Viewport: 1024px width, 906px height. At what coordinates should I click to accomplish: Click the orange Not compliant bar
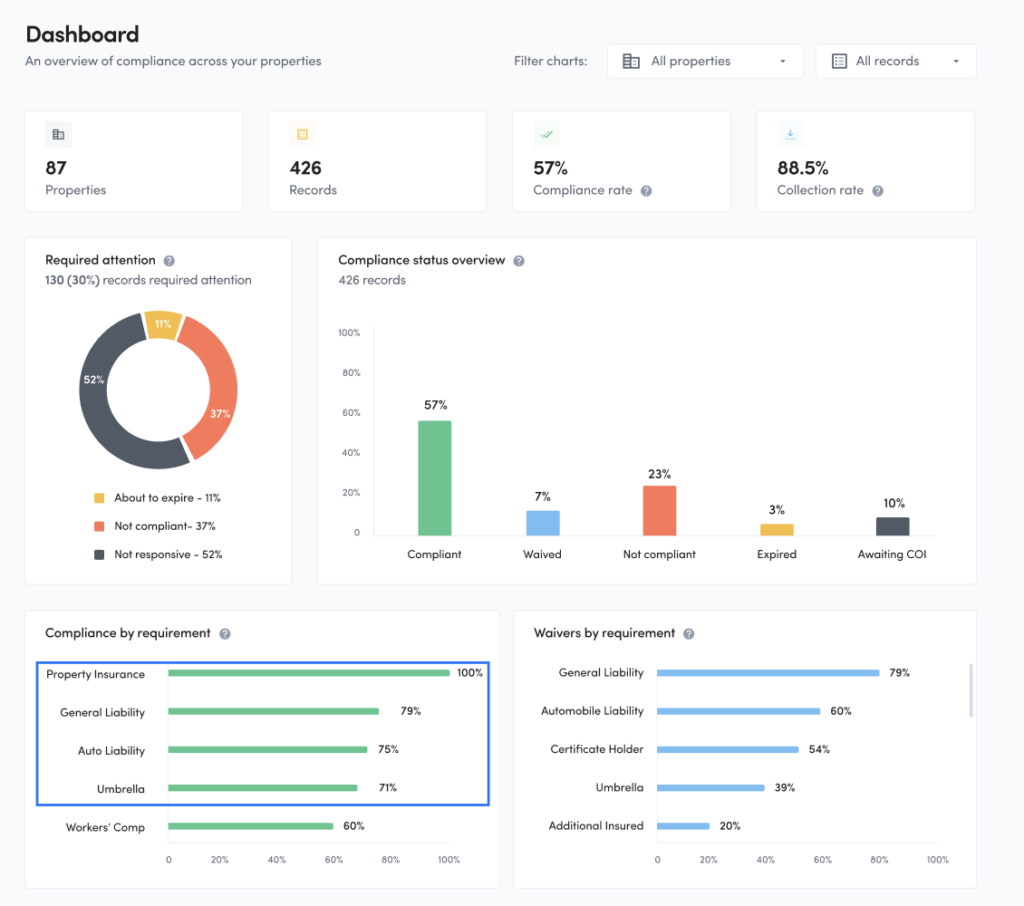(660, 511)
